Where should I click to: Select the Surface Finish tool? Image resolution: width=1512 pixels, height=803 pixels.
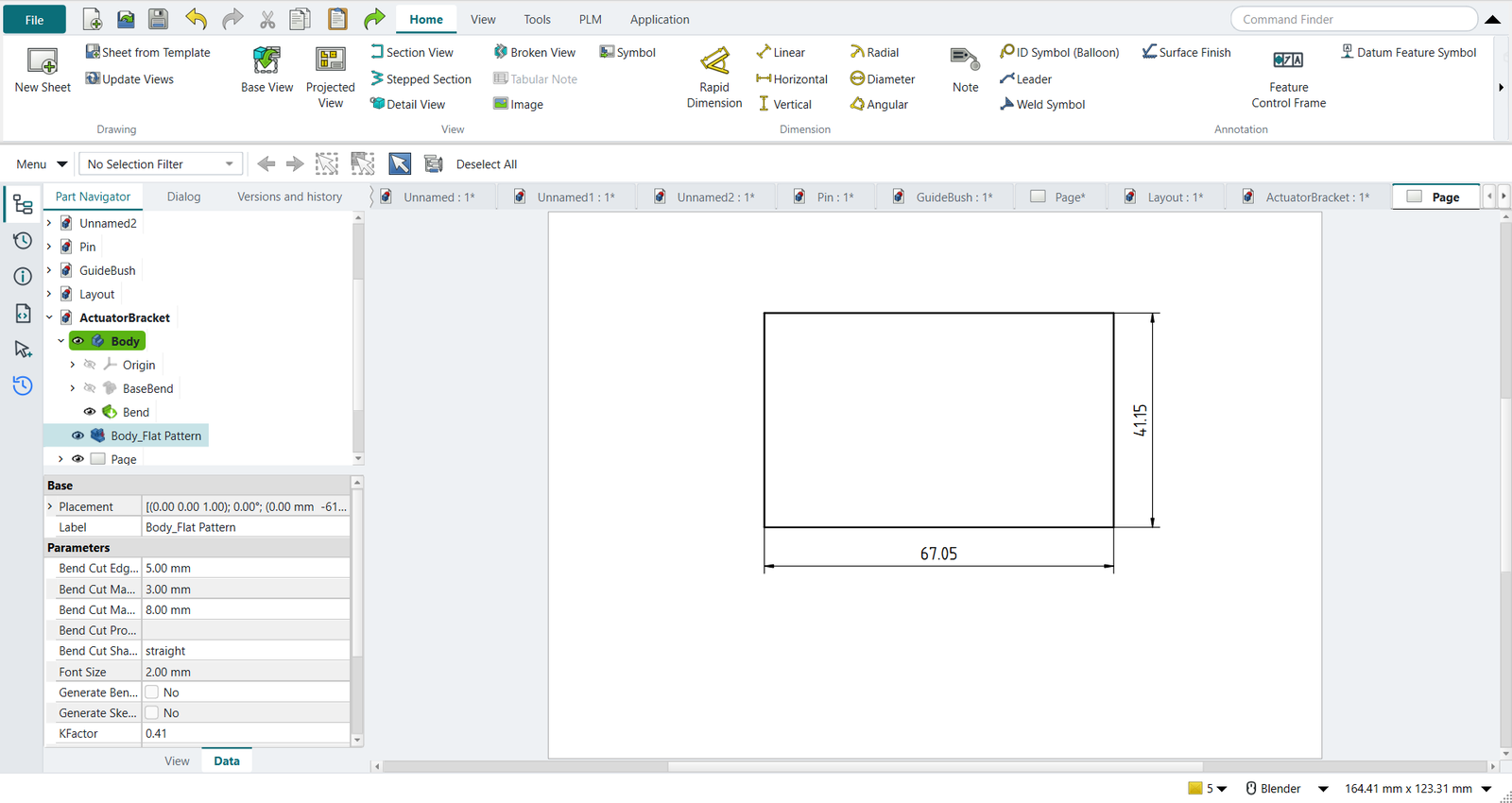click(1186, 52)
